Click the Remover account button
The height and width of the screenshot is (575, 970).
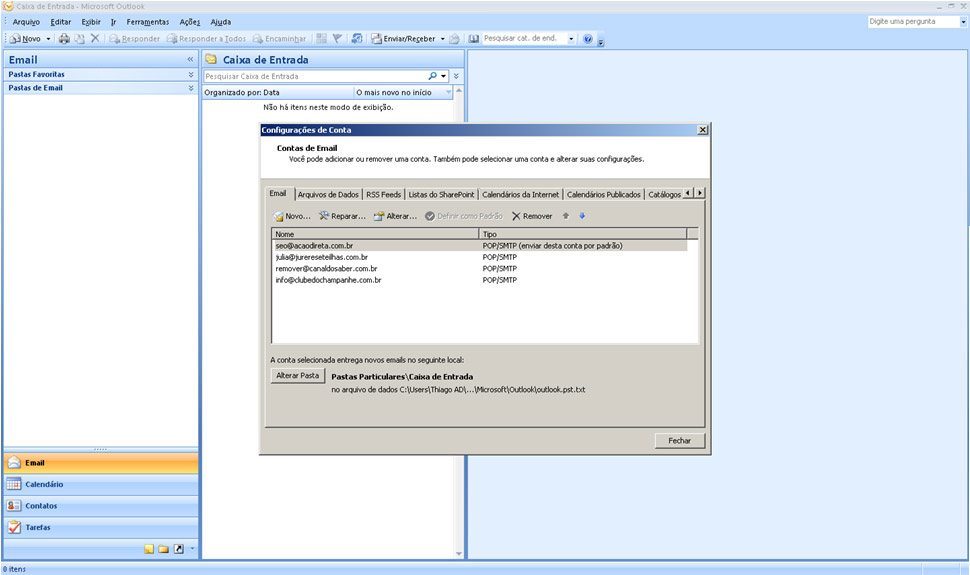tap(531, 216)
